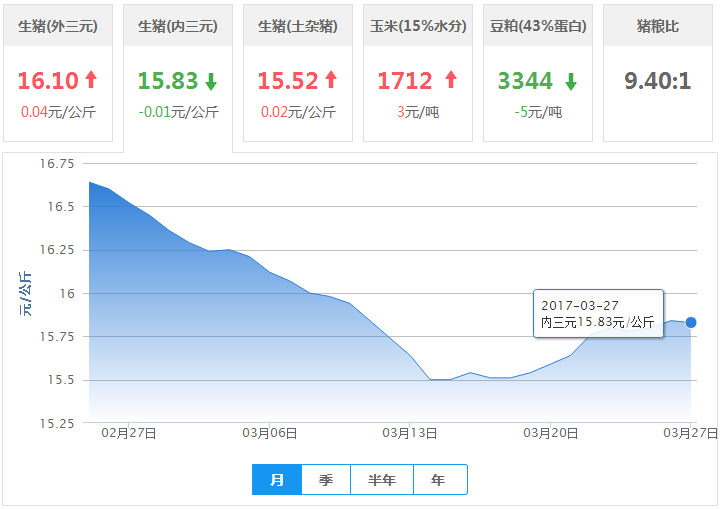This screenshot has height=510, width=723.
Task: Click the green down arrow beside 15.83
Action: [x=210, y=81]
